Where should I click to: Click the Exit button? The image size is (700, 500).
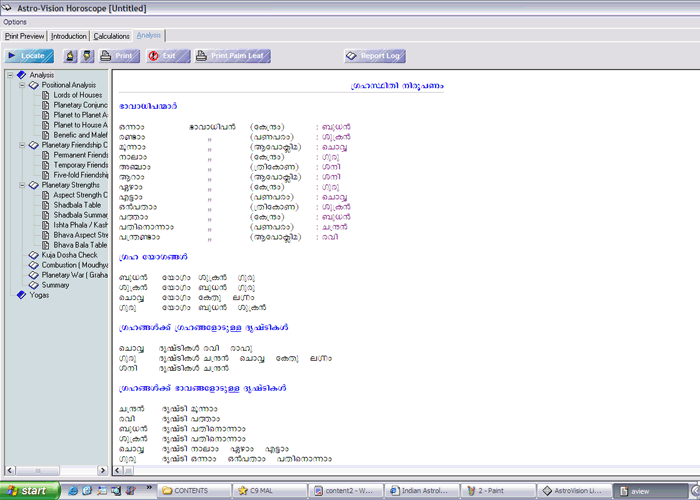pyautogui.click(x=167, y=56)
